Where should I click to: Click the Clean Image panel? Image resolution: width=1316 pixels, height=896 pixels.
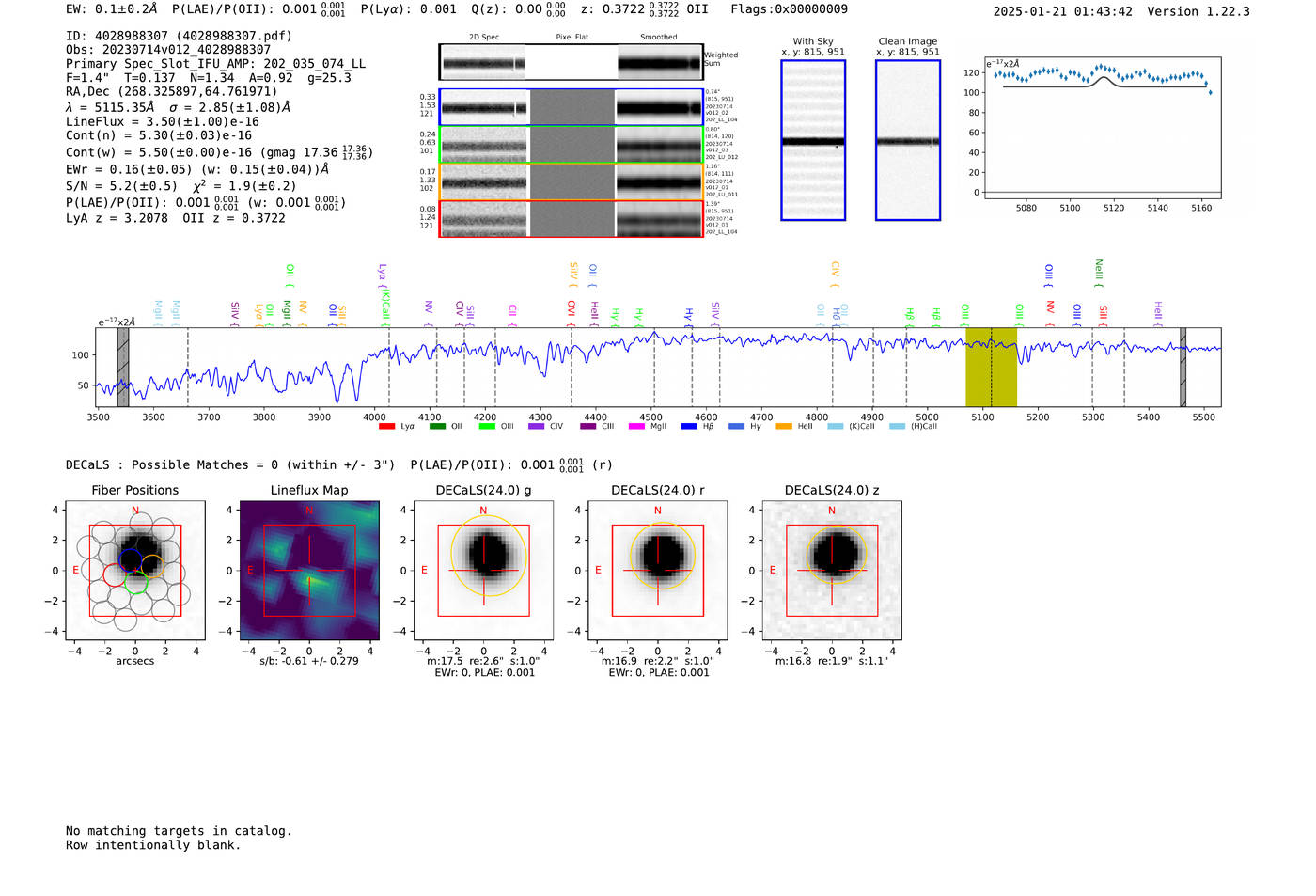coord(908,140)
